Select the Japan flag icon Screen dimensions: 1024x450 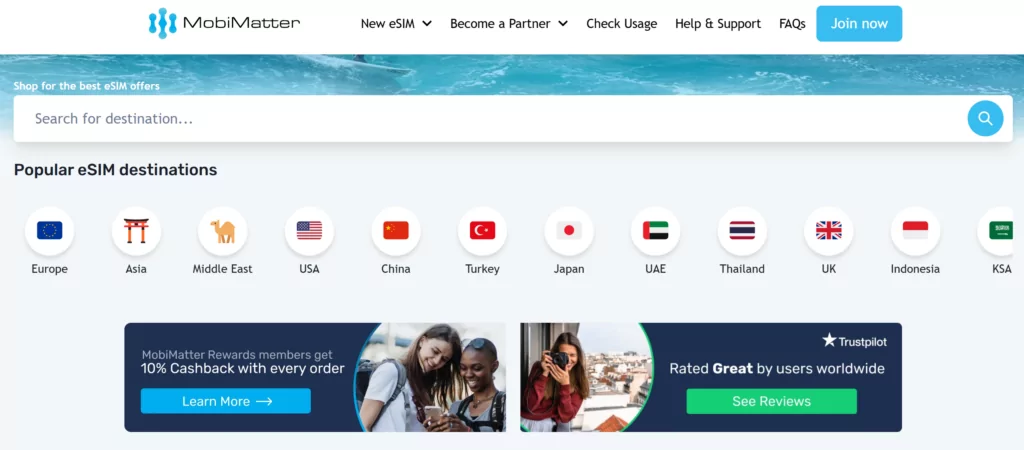point(569,231)
